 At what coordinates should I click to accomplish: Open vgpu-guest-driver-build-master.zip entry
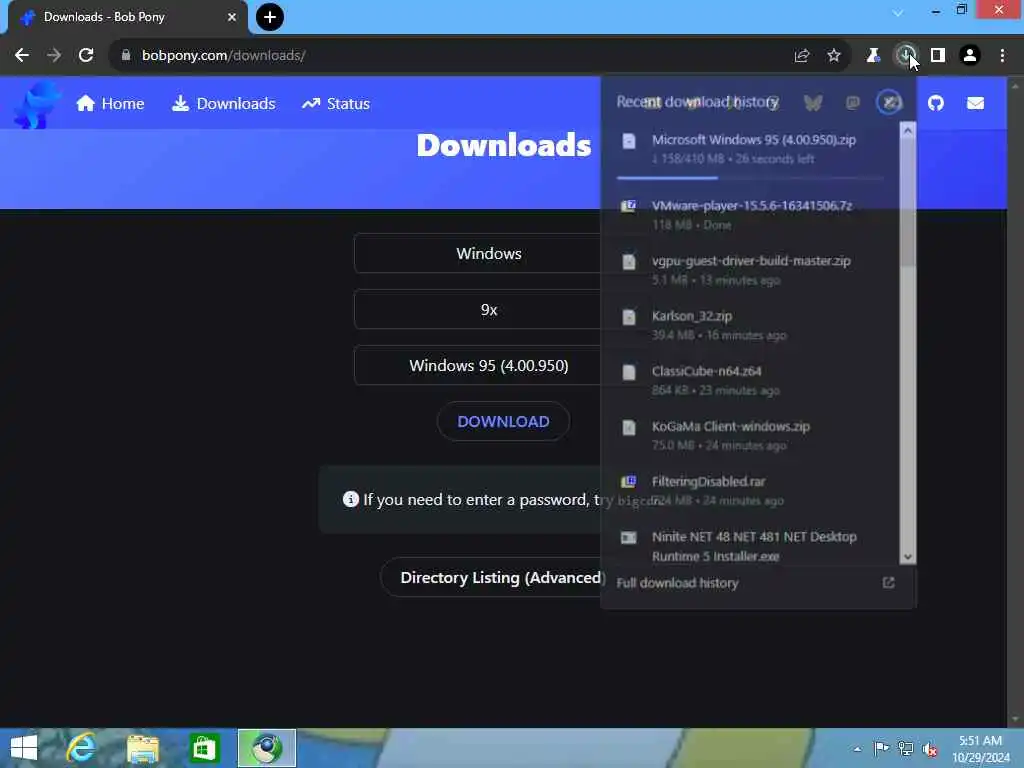[x=751, y=270]
